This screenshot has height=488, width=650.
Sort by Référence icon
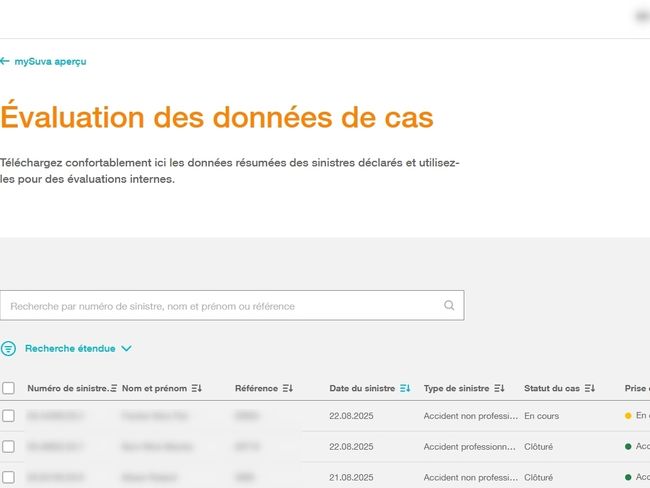[288, 388]
